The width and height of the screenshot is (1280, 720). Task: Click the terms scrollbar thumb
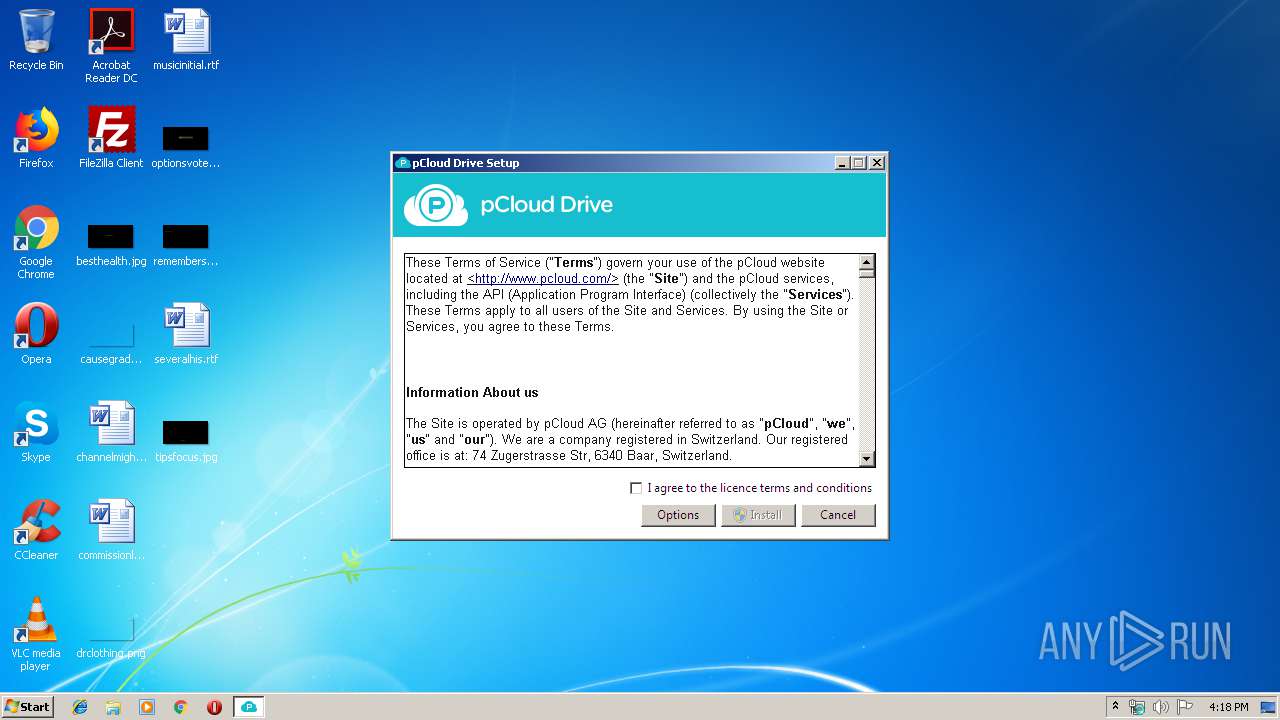tap(867, 273)
